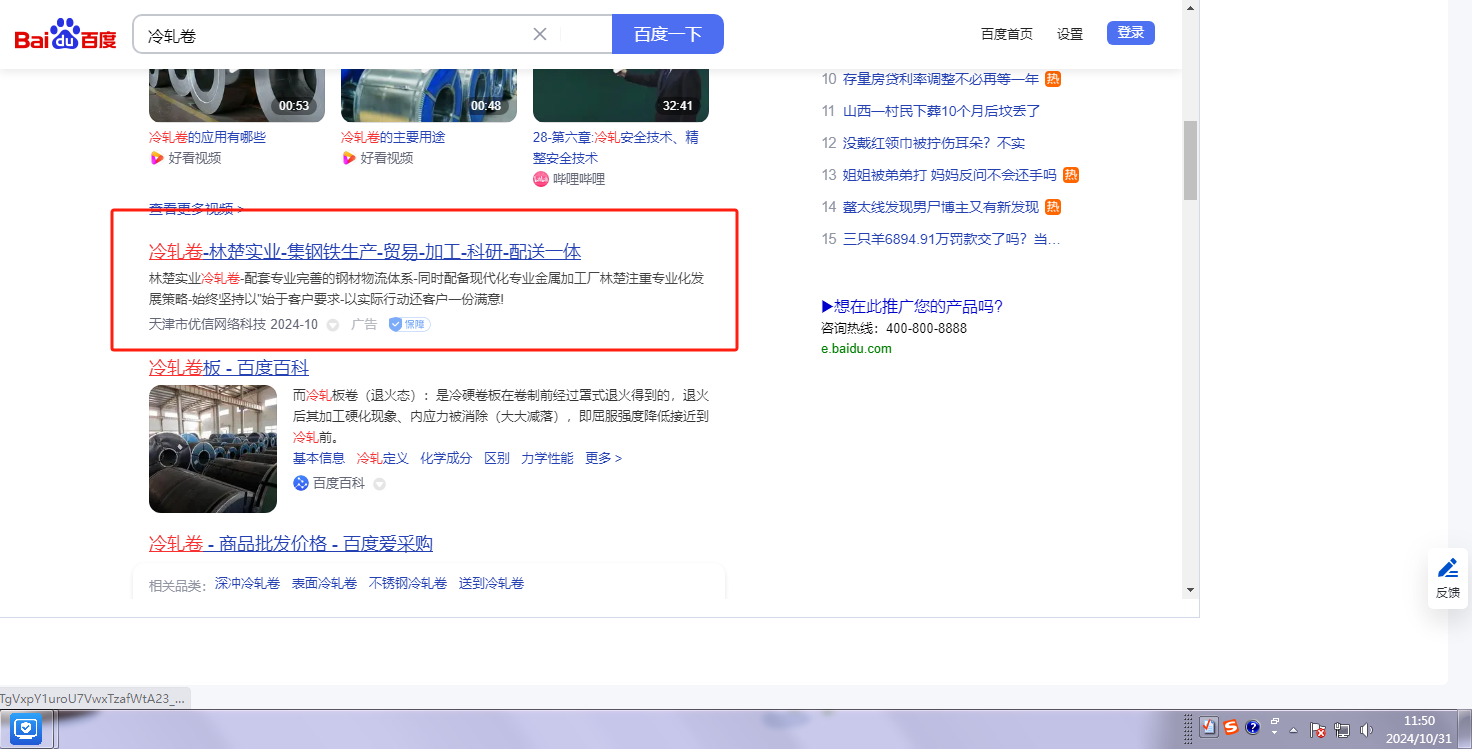The image size is (1472, 749).
Task: Click the scrollbar up arrow
Action: (x=1190, y=8)
